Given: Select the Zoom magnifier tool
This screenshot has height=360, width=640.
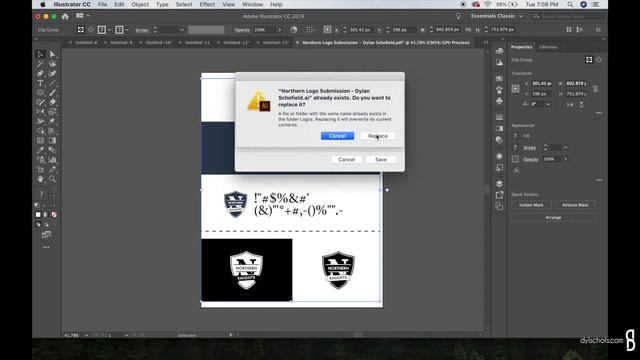Looking at the screenshot, I should 52,179.
